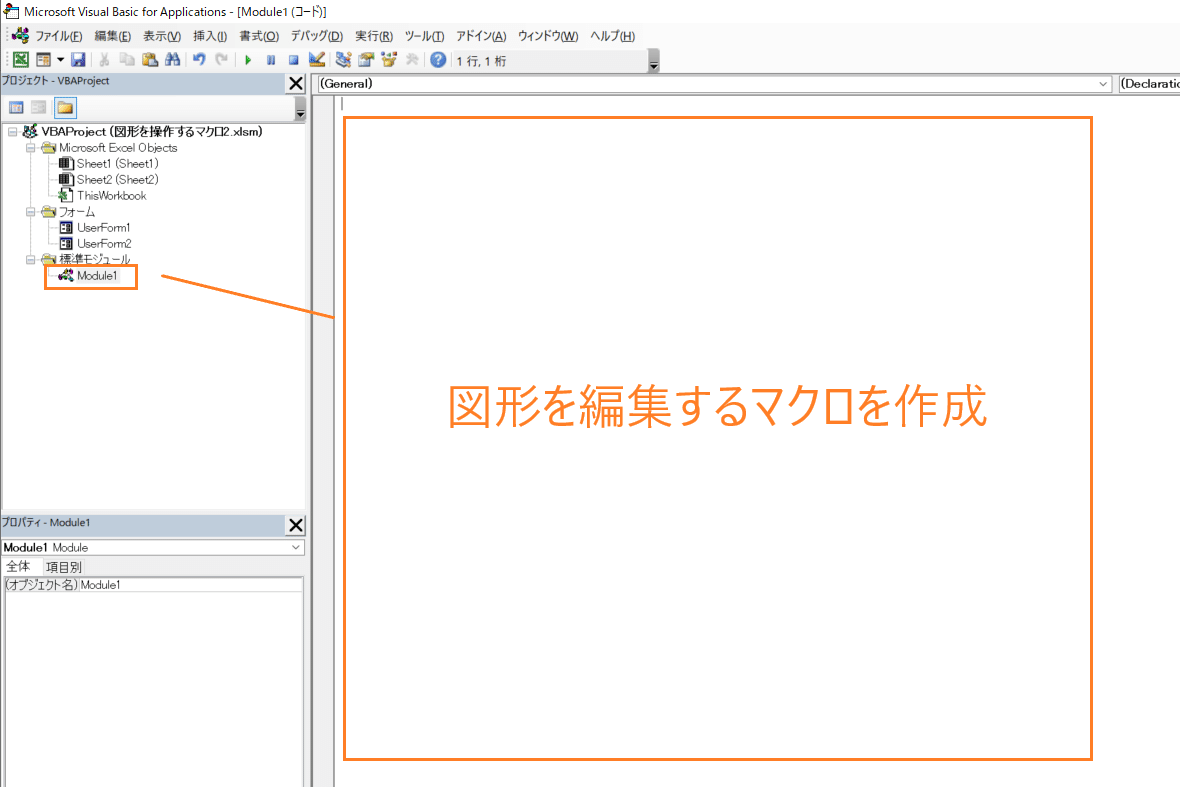The height and width of the screenshot is (787, 1180).
Task: Toggle Design Mode in the toolbar
Action: click(318, 59)
